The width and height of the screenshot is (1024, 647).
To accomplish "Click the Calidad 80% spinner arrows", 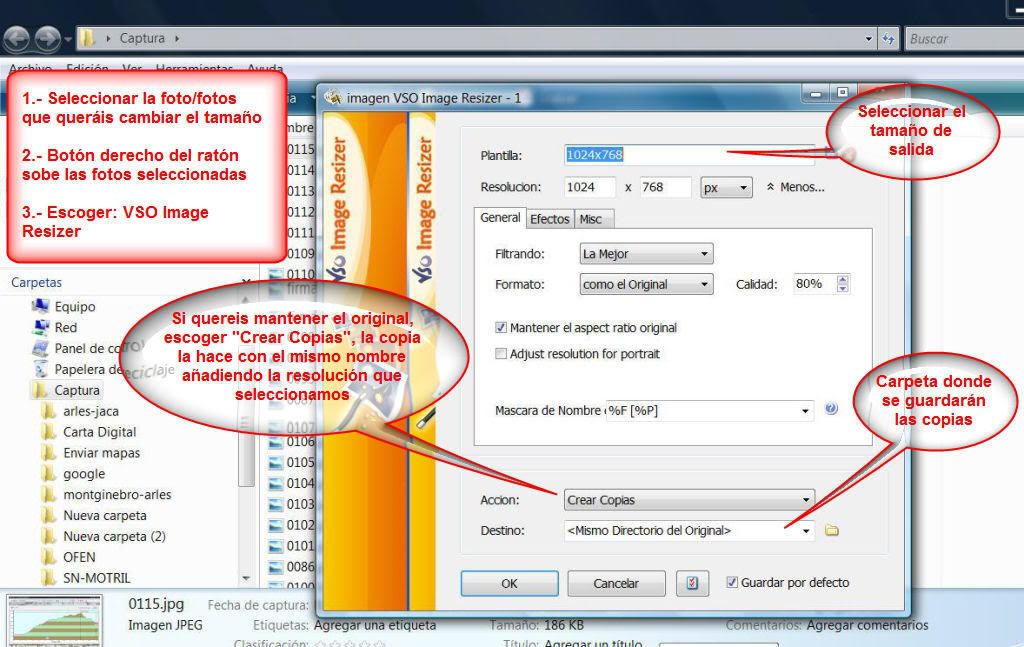I will [x=843, y=284].
